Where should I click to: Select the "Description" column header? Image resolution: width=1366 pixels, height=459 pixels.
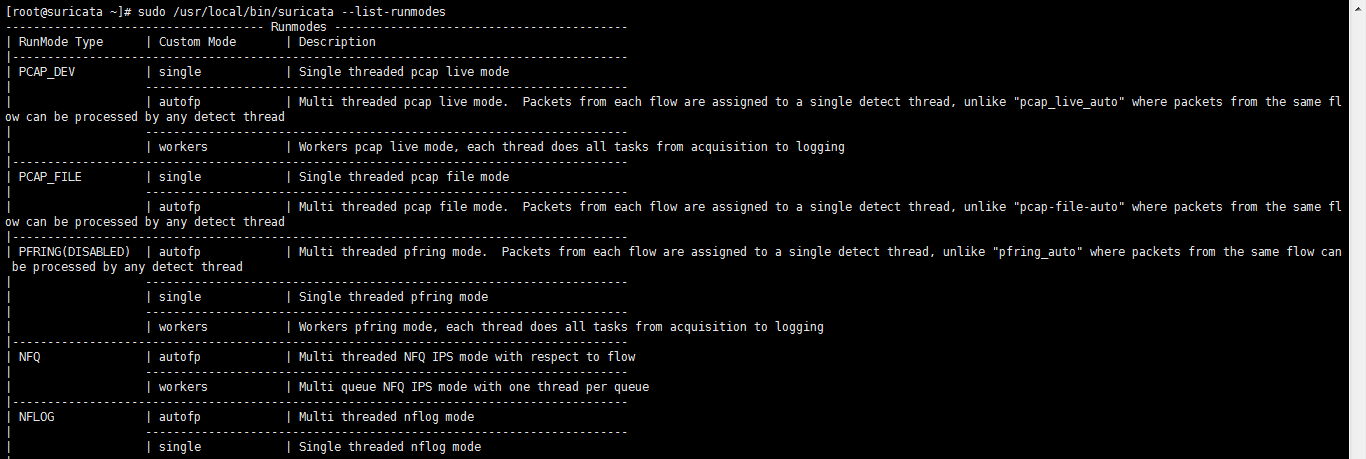coord(337,42)
